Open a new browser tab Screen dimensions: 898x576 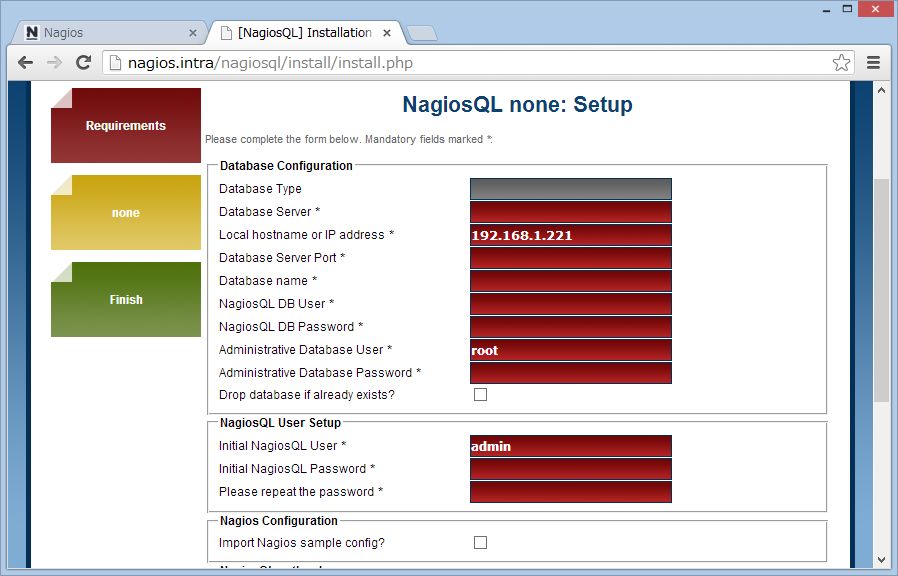coord(423,34)
